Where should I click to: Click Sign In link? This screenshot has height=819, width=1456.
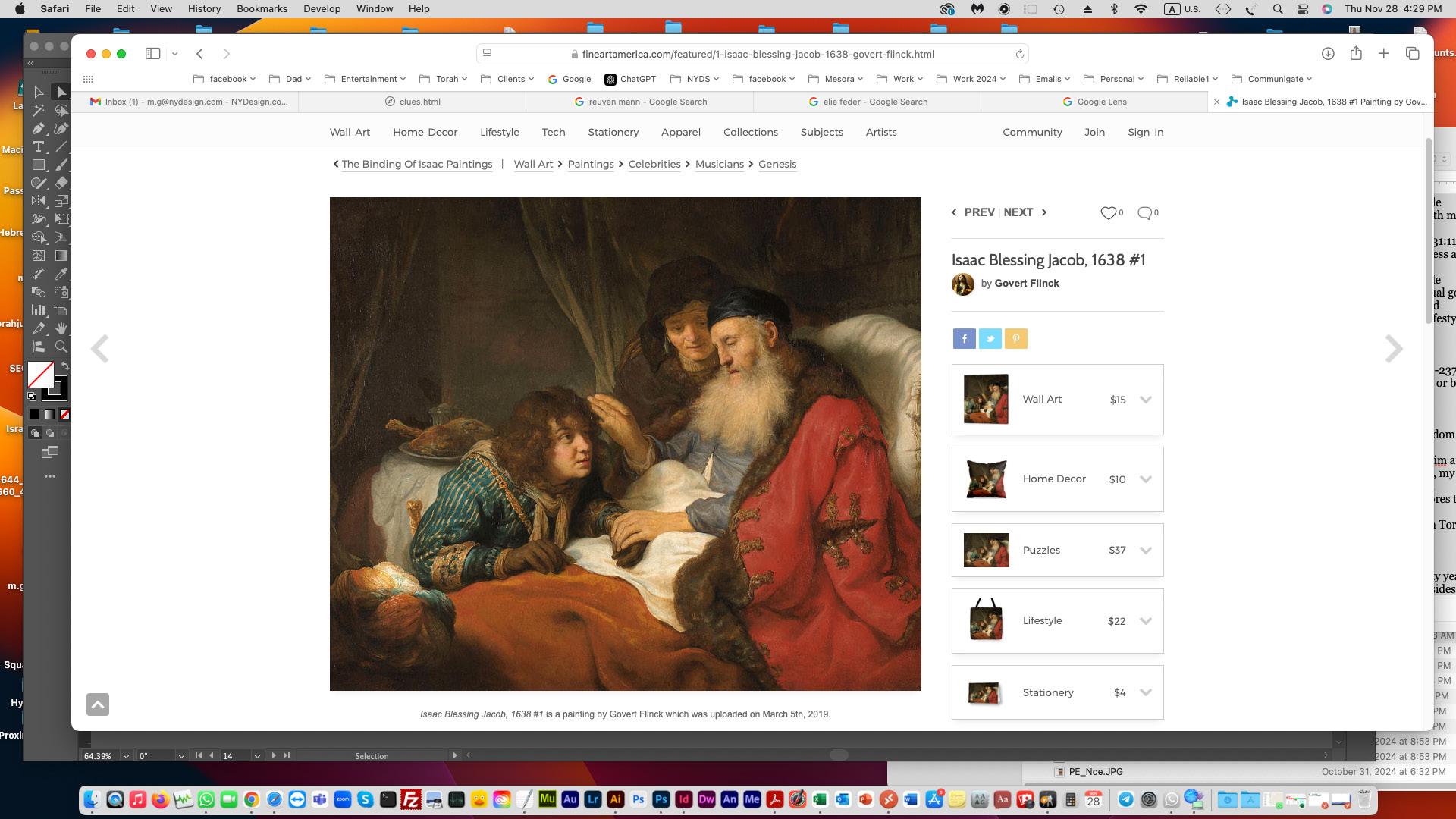1145,132
